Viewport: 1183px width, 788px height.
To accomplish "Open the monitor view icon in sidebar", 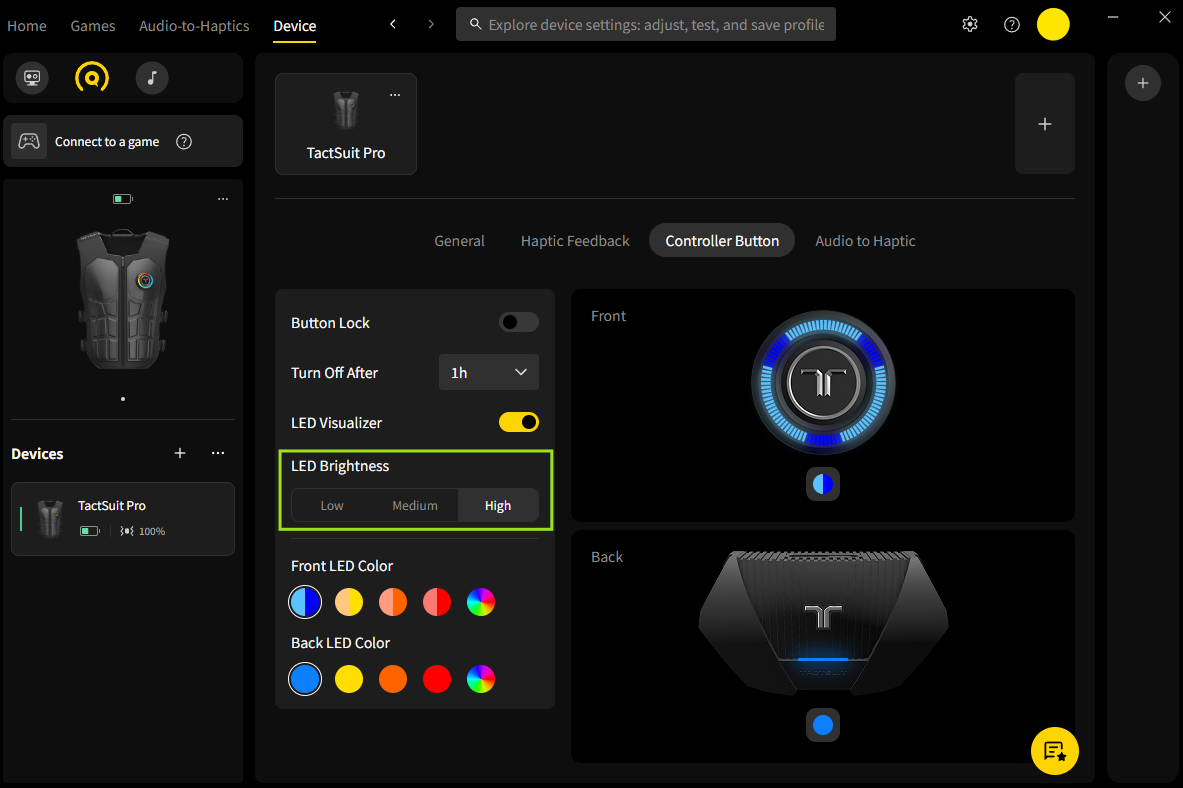I will point(32,78).
